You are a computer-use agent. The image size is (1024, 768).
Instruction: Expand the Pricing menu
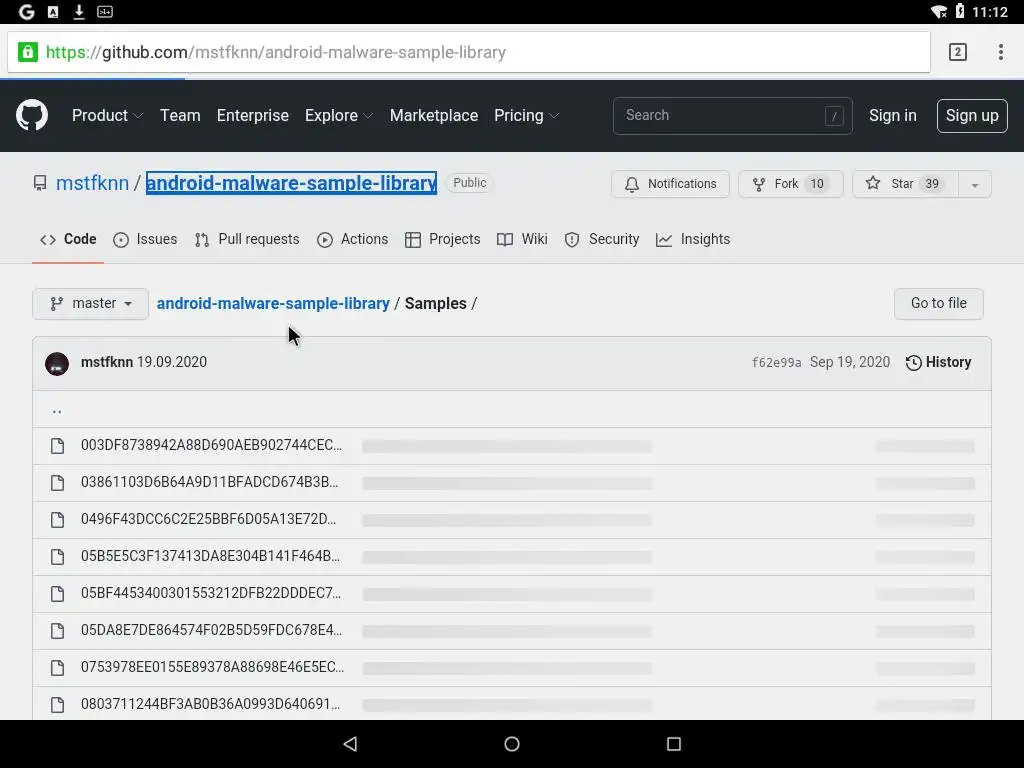coord(526,116)
